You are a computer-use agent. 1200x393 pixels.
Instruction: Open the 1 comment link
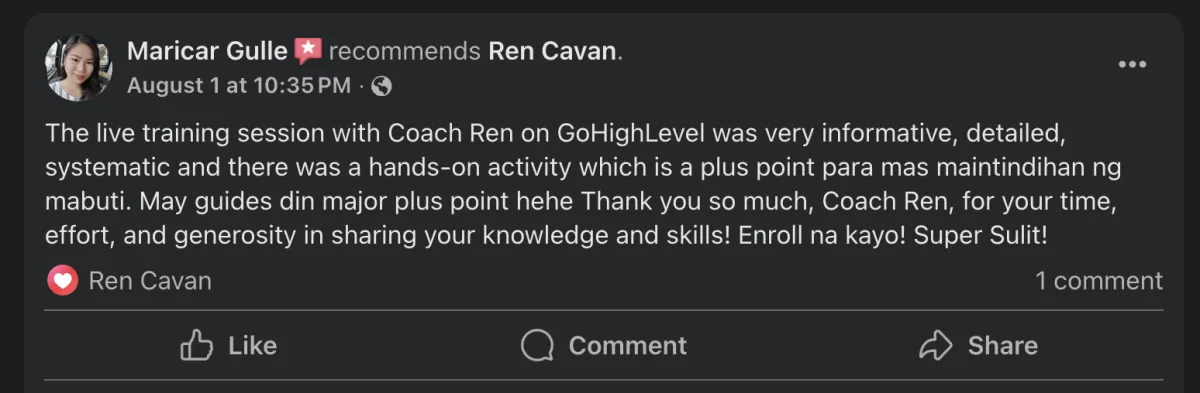1099,281
